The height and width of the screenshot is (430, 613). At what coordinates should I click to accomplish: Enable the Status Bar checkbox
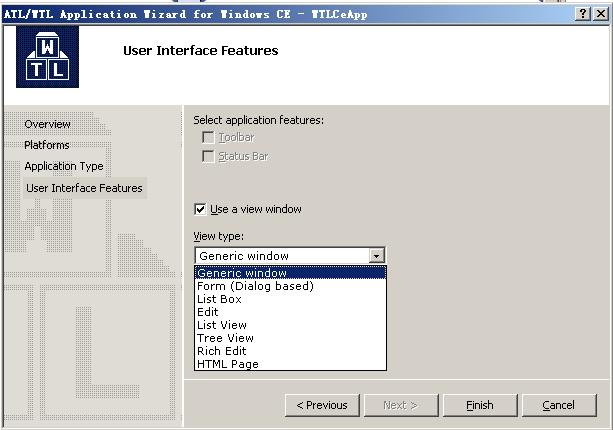(x=208, y=156)
